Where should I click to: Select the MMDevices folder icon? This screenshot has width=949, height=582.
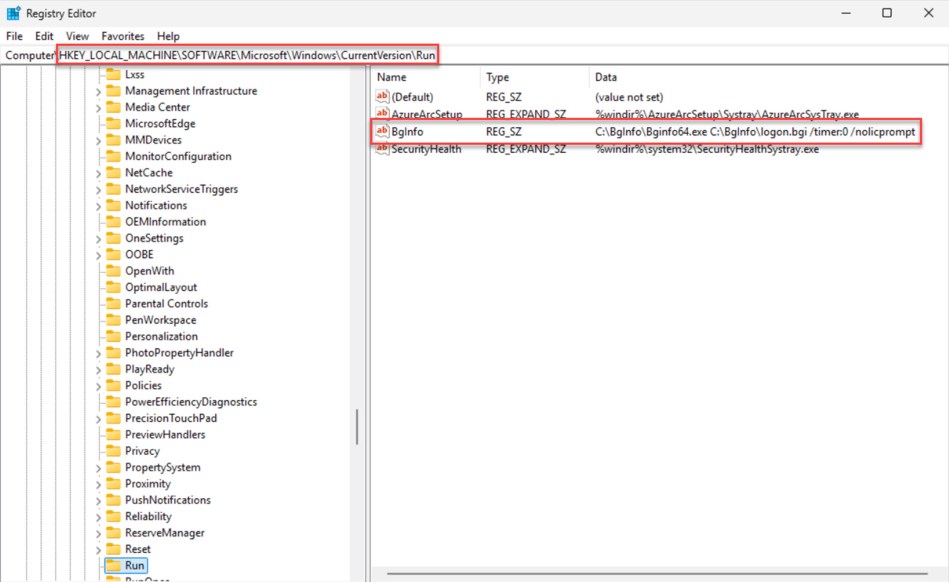(x=113, y=140)
